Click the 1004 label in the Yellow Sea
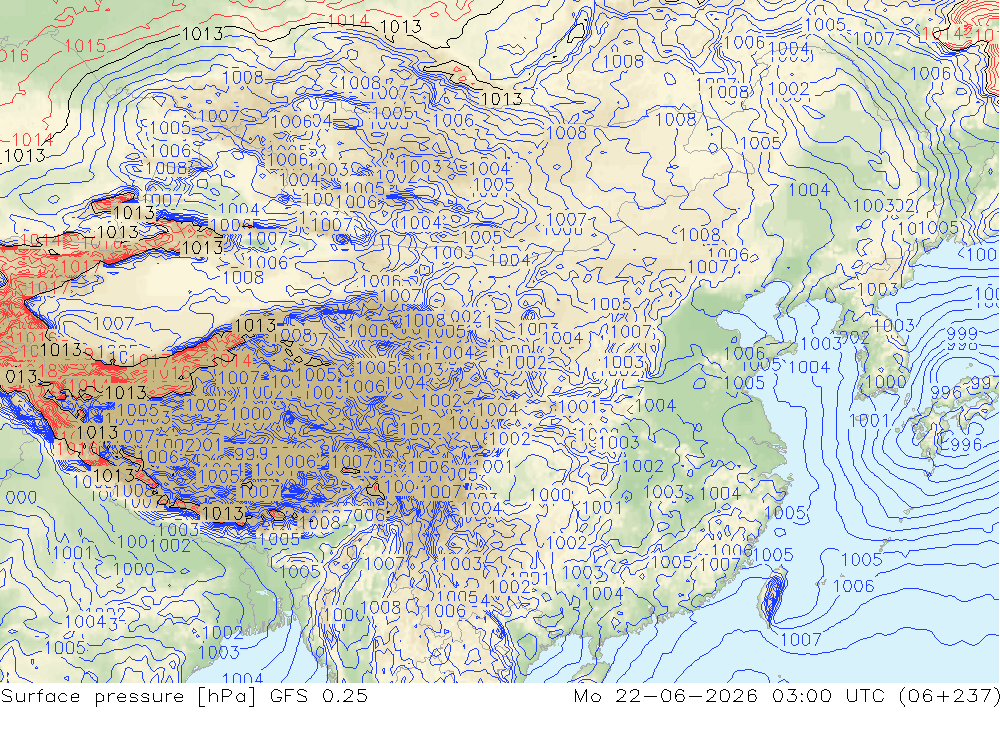The image size is (1000, 733). coord(809,367)
